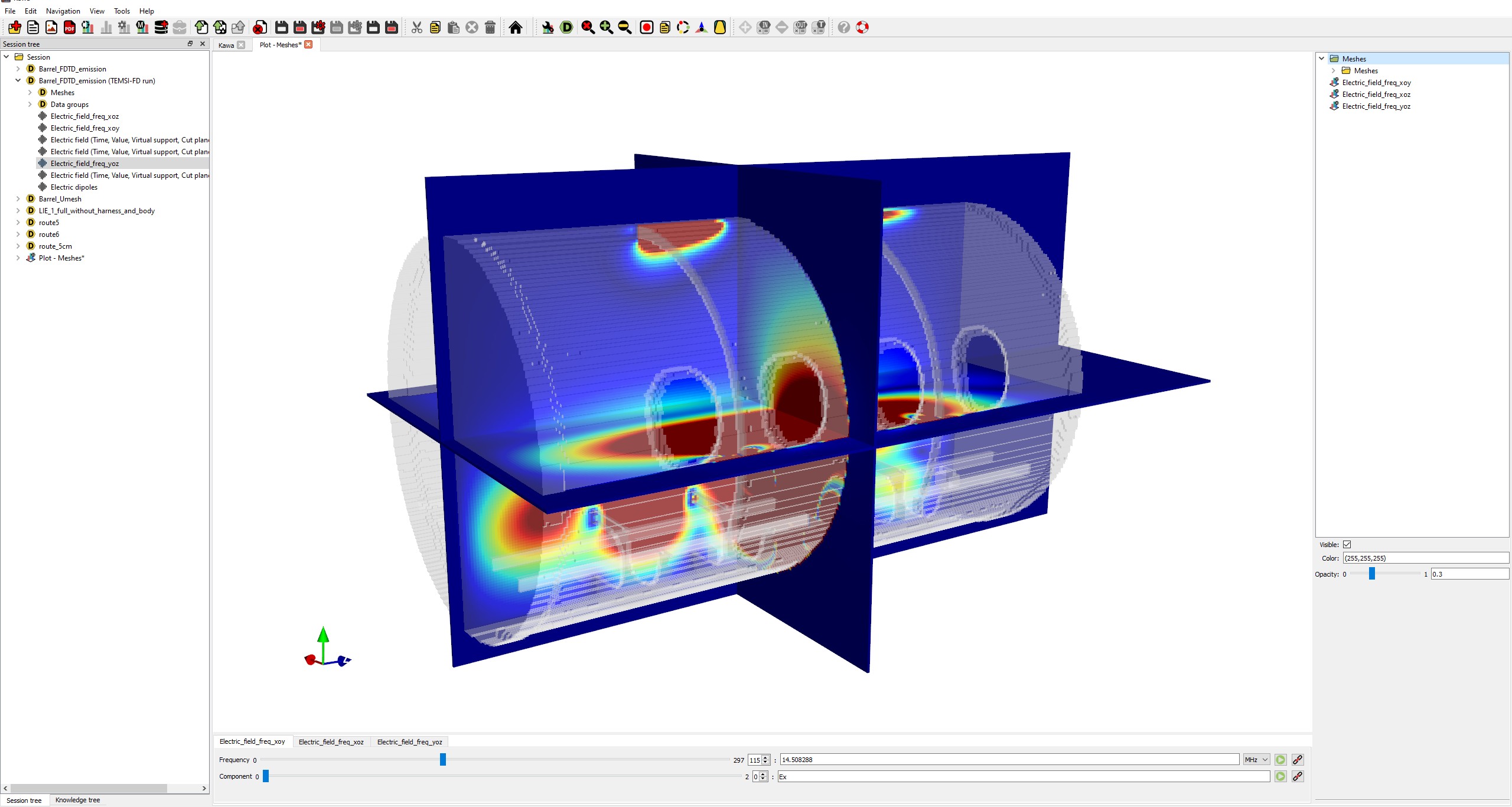Image resolution: width=1512 pixels, height=807 pixels.
Task: Click the home icon in toolbar
Action: (x=516, y=27)
